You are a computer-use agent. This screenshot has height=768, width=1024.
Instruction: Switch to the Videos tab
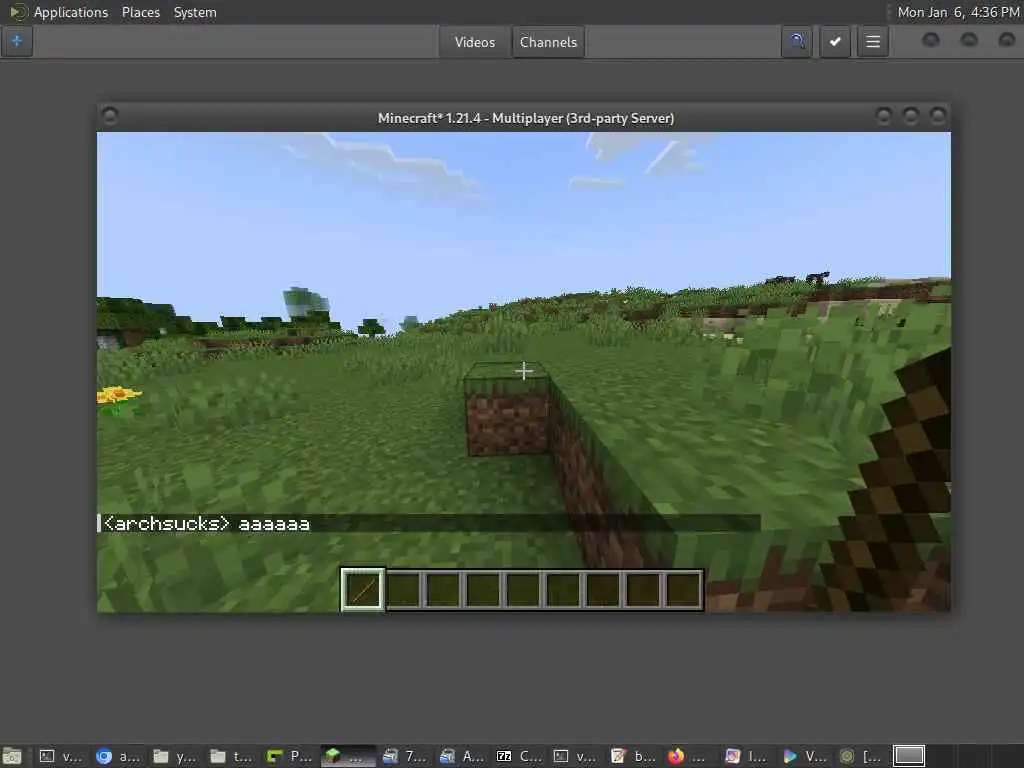475,42
